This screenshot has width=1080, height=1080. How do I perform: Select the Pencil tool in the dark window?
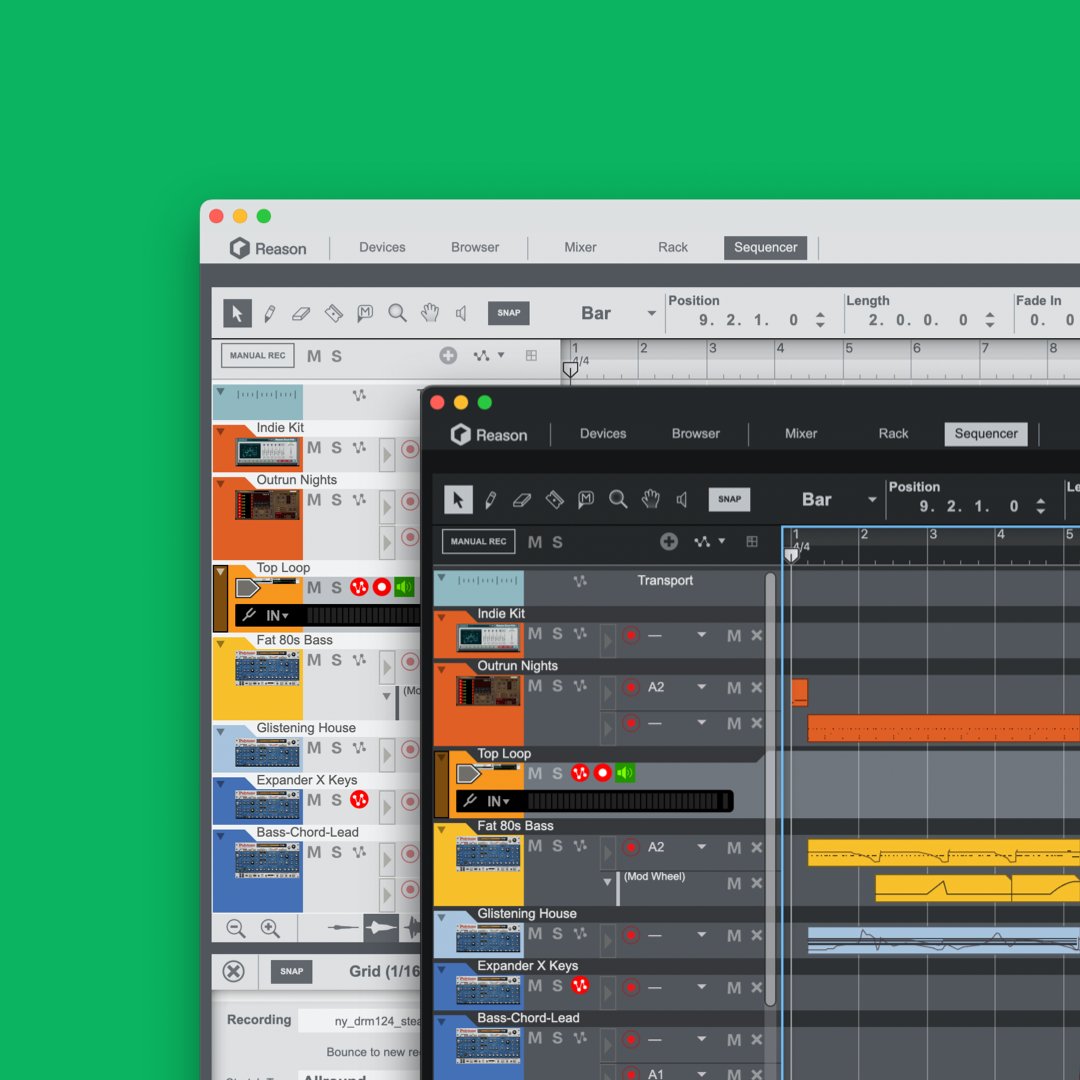tap(490, 499)
